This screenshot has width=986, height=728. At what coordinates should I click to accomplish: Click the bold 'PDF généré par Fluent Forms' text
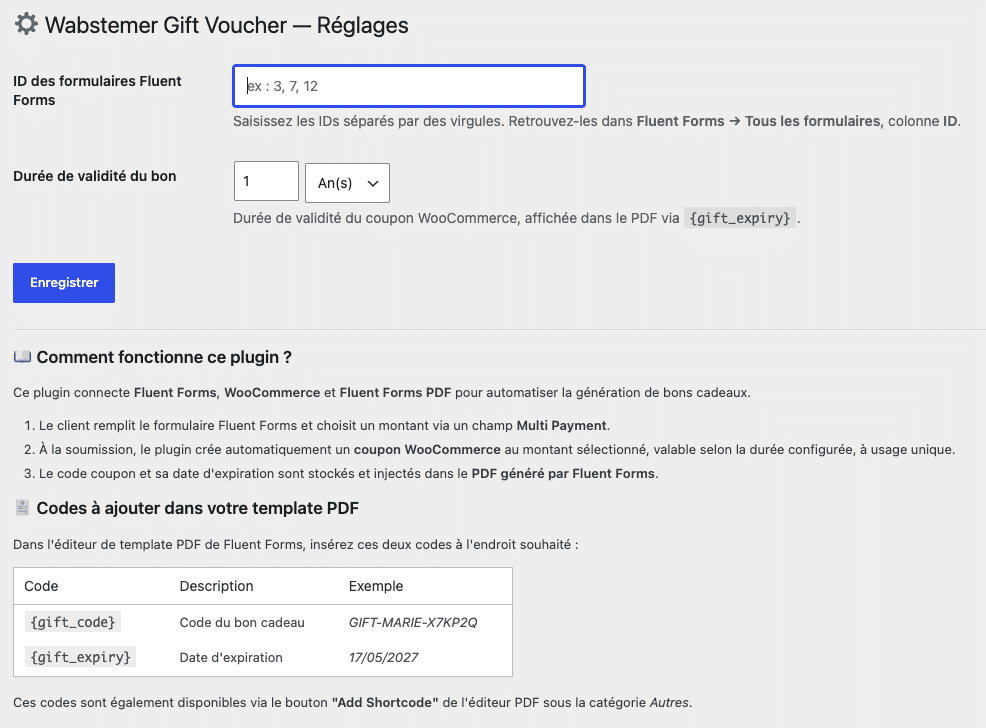(563, 473)
